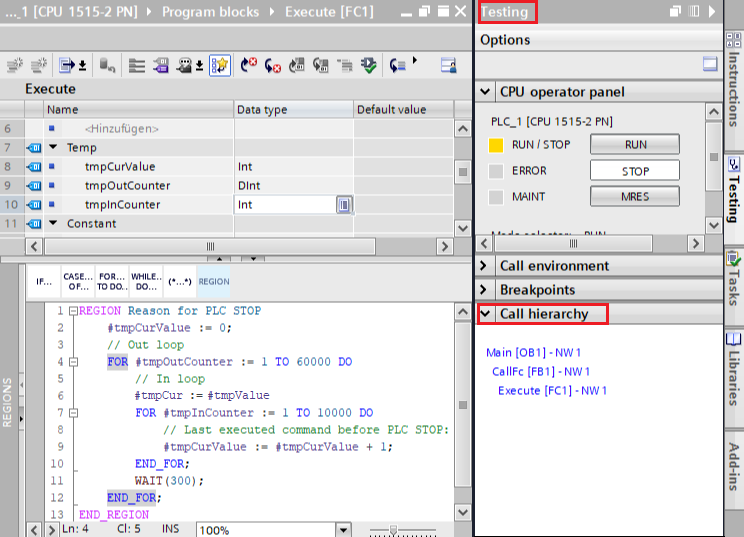Click the purple tag operands toolbar icon

click(161, 65)
